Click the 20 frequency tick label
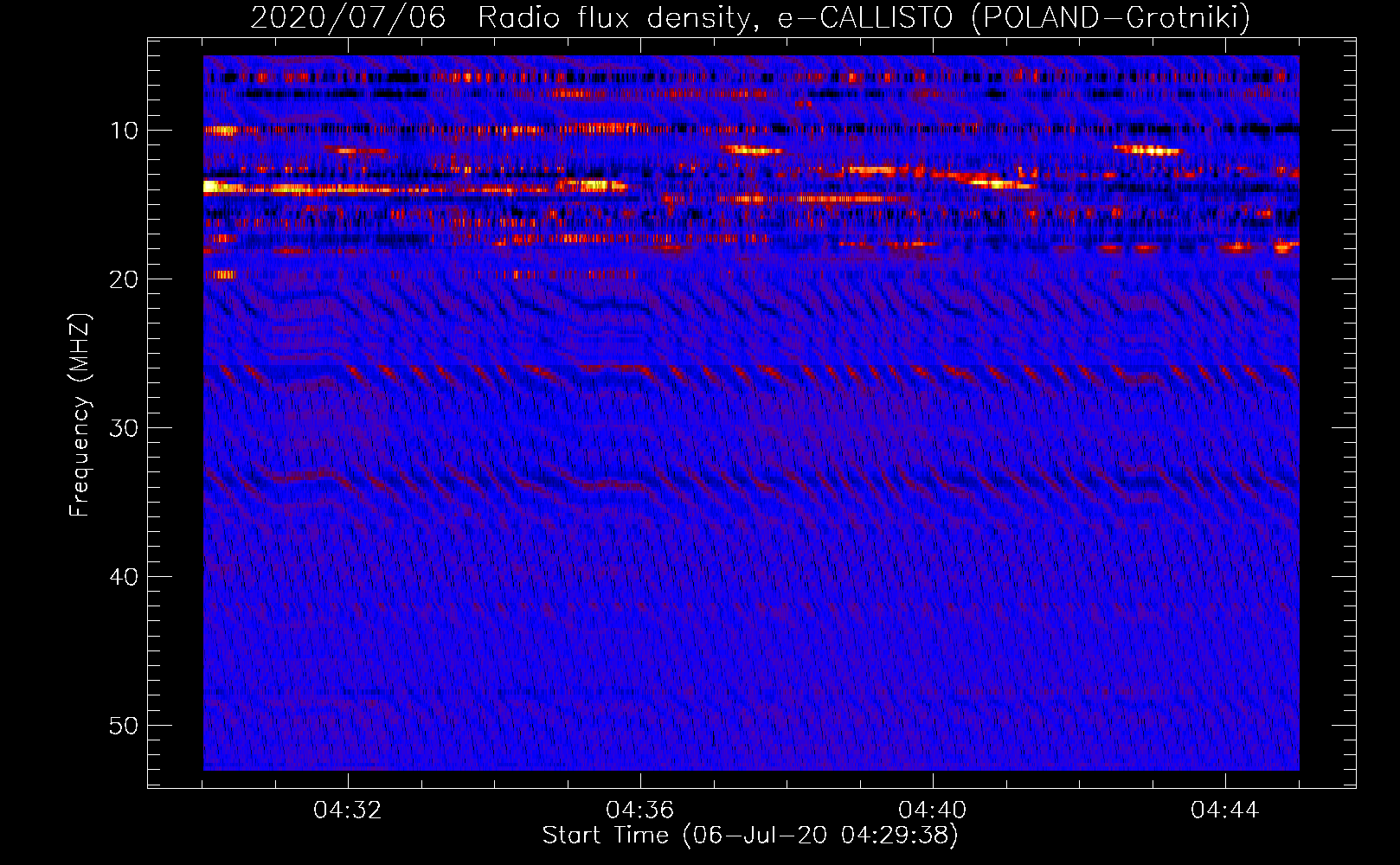Viewport: 1400px width, 865px height. click(124, 279)
